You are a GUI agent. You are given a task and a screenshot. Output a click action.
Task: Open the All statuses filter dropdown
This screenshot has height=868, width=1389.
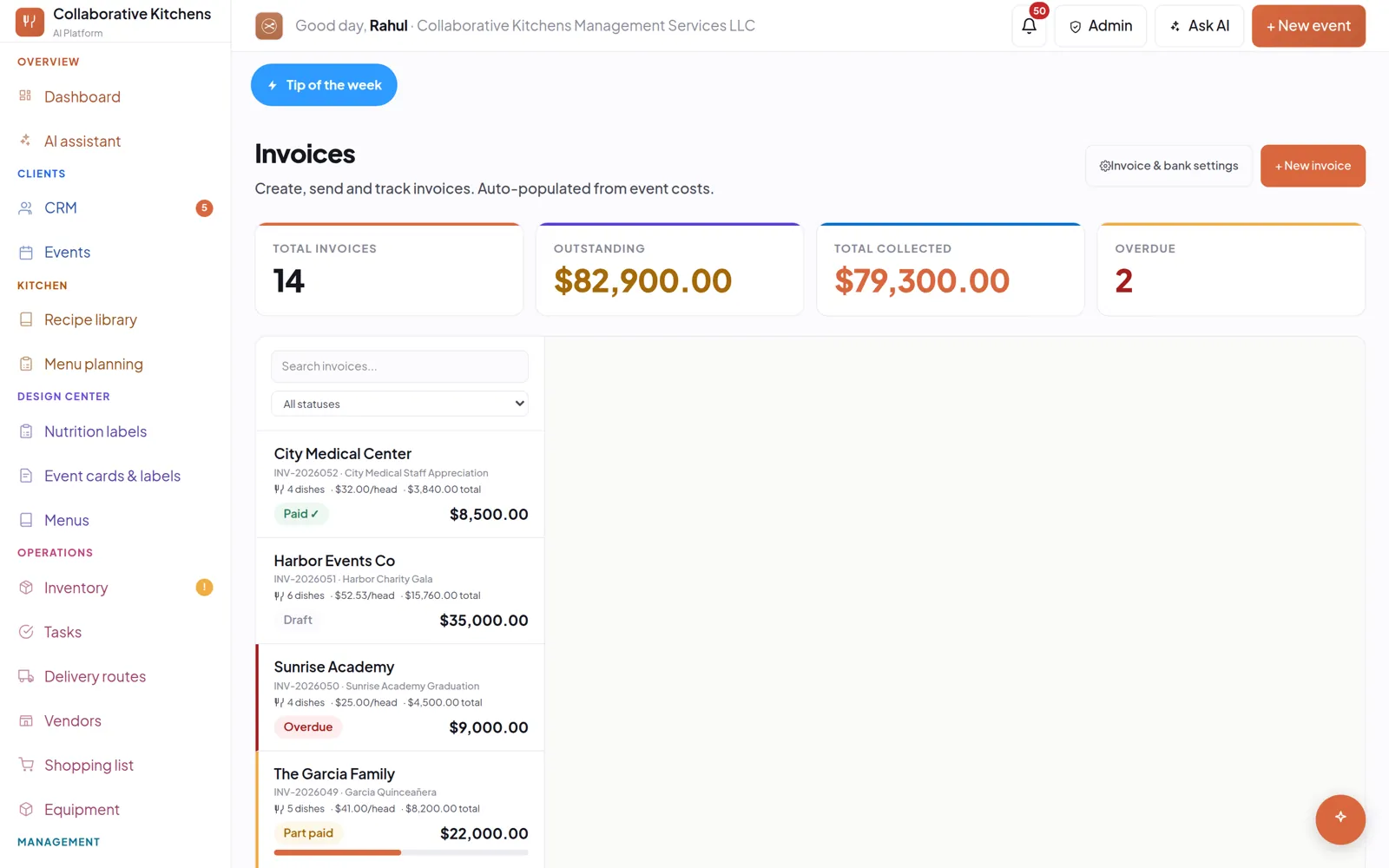click(399, 404)
